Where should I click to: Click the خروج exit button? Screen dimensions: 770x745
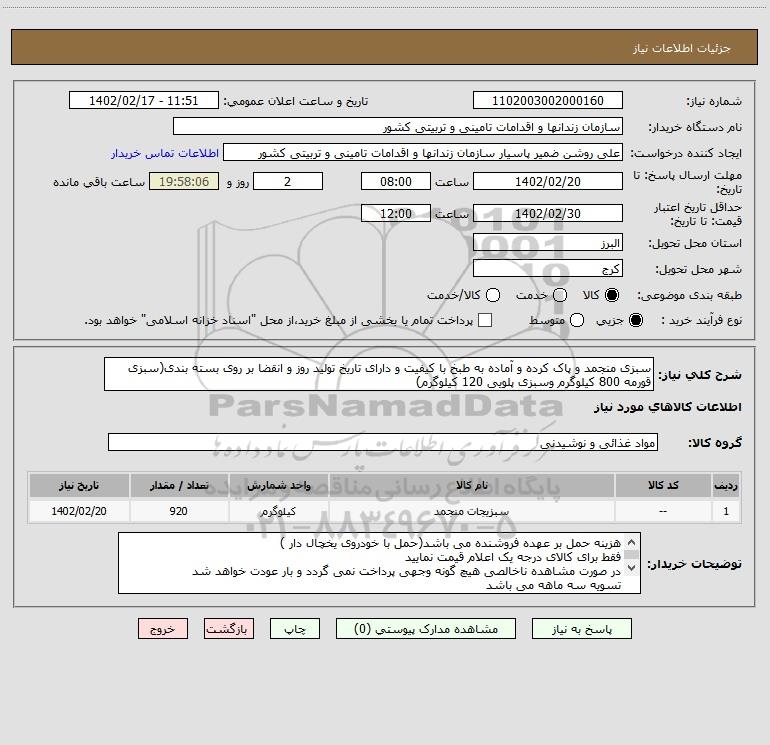click(x=163, y=629)
